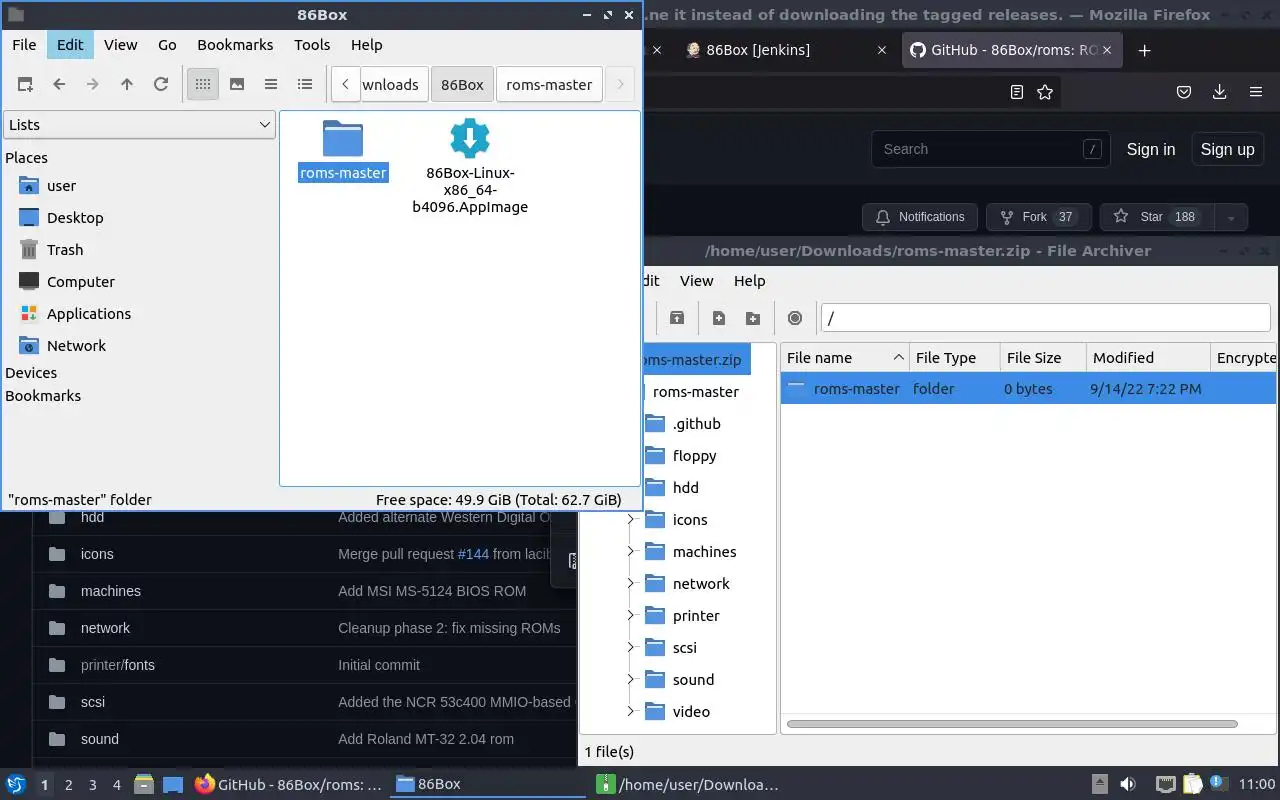
Task: Open Edit menu in 86Box window
Action: (x=70, y=45)
